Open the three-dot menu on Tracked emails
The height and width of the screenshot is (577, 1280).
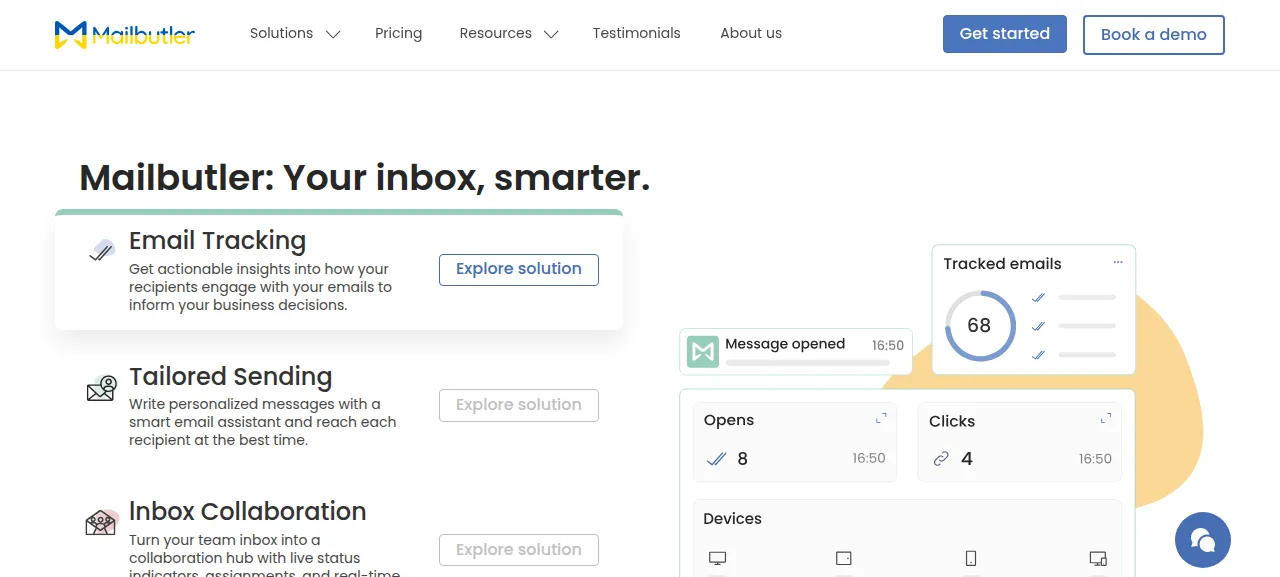[x=1118, y=263]
